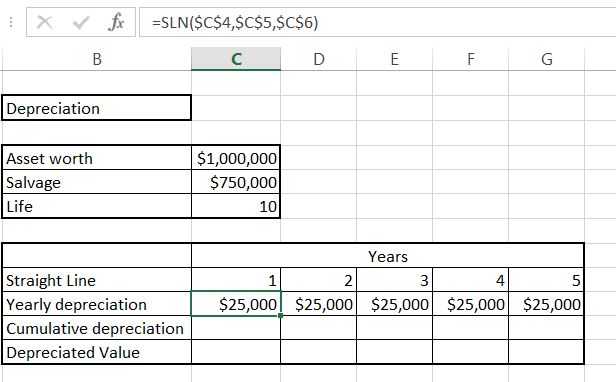Viewport: 616px width, 382px height.
Task: Select column G header
Action: pyautogui.click(x=546, y=59)
